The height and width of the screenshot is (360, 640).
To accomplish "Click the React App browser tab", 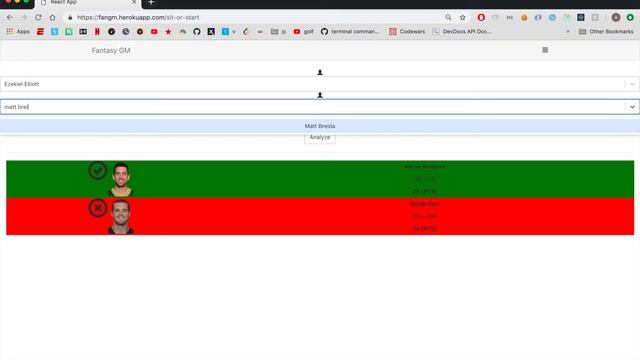I will point(88,3).
